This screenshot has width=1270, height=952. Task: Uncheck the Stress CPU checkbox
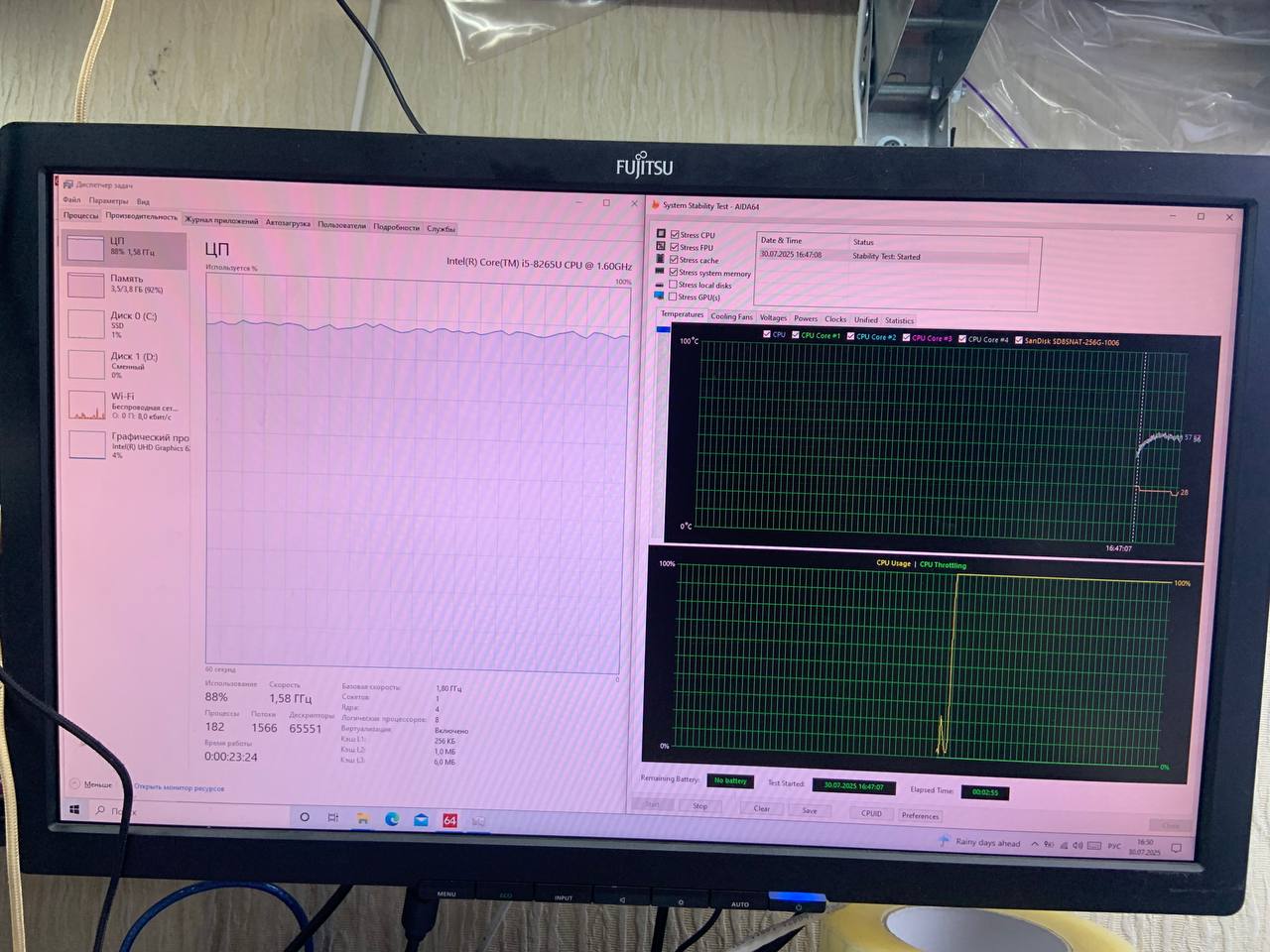click(675, 235)
